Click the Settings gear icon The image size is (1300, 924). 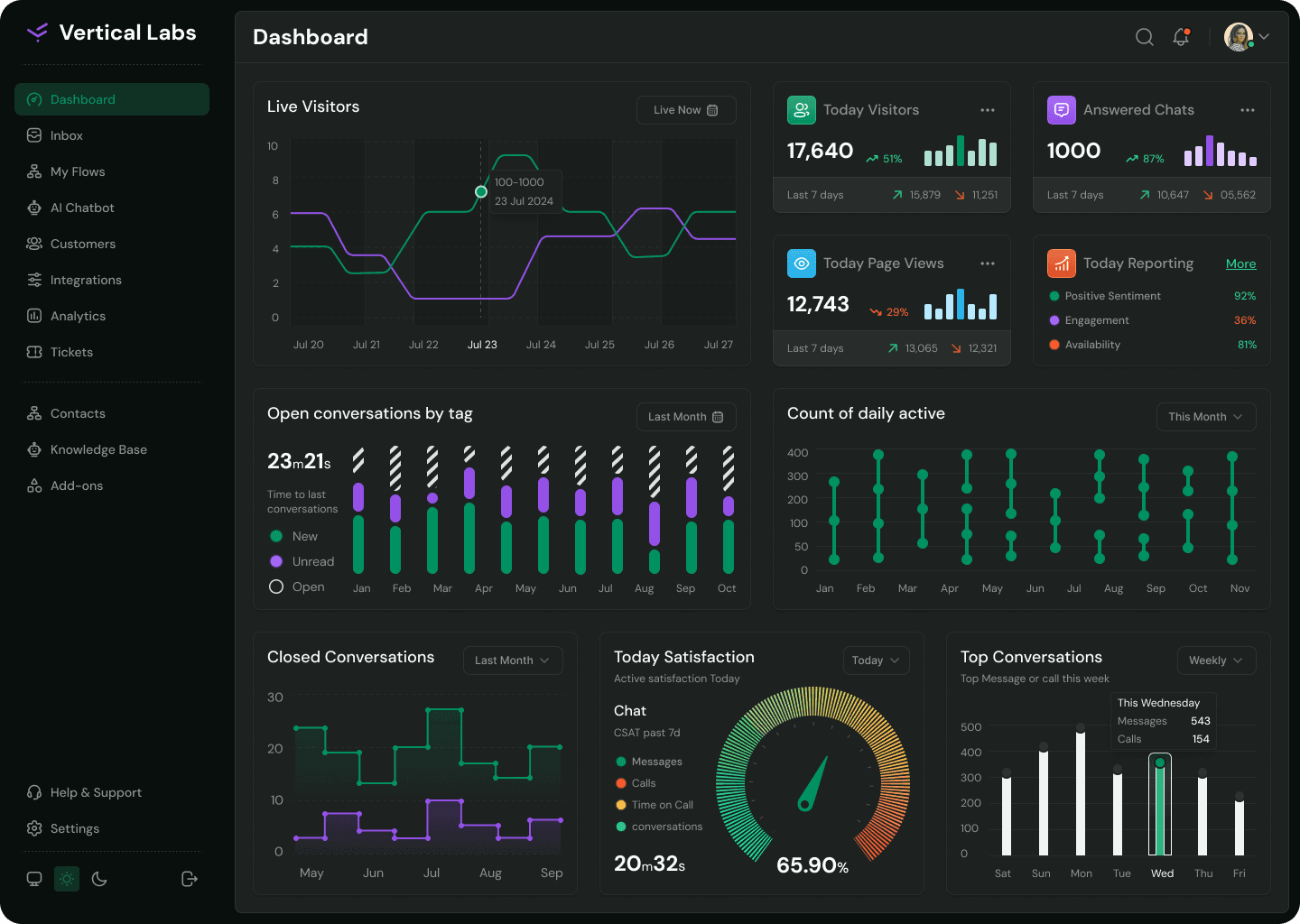point(34,828)
